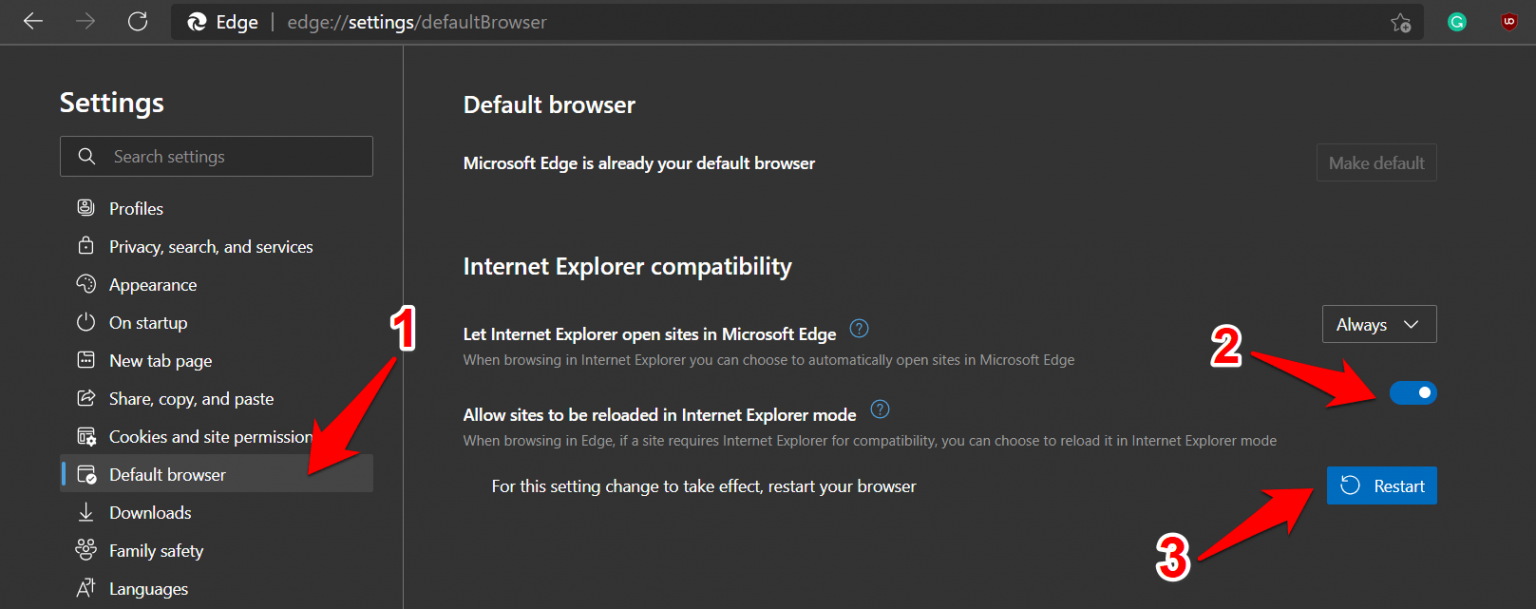The image size is (1536, 609).
Task: Click the search settings input field
Action: point(216,156)
